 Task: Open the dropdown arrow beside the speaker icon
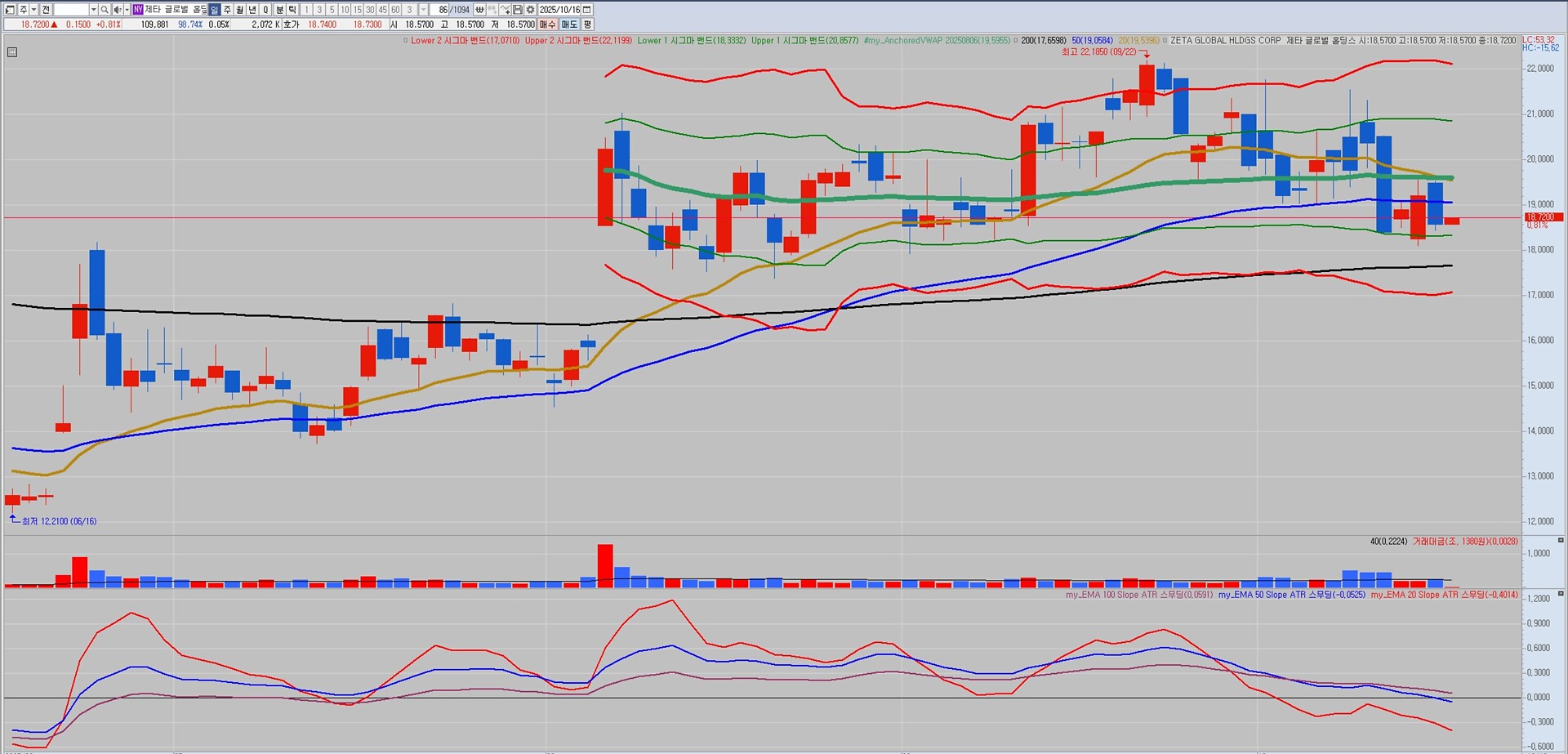point(127,10)
